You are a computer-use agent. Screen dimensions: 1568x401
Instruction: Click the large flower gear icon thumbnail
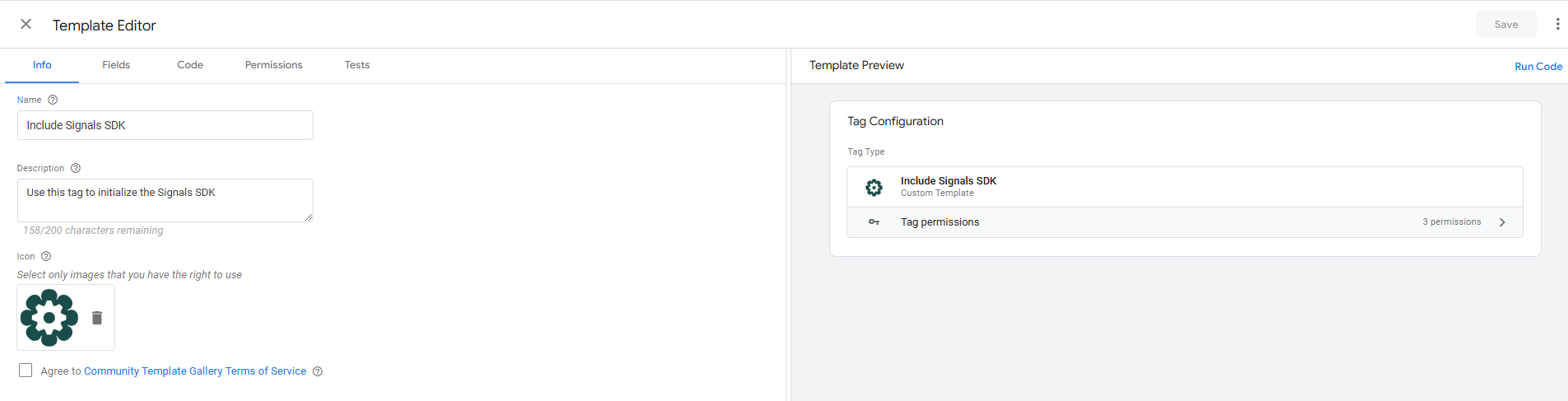point(49,318)
